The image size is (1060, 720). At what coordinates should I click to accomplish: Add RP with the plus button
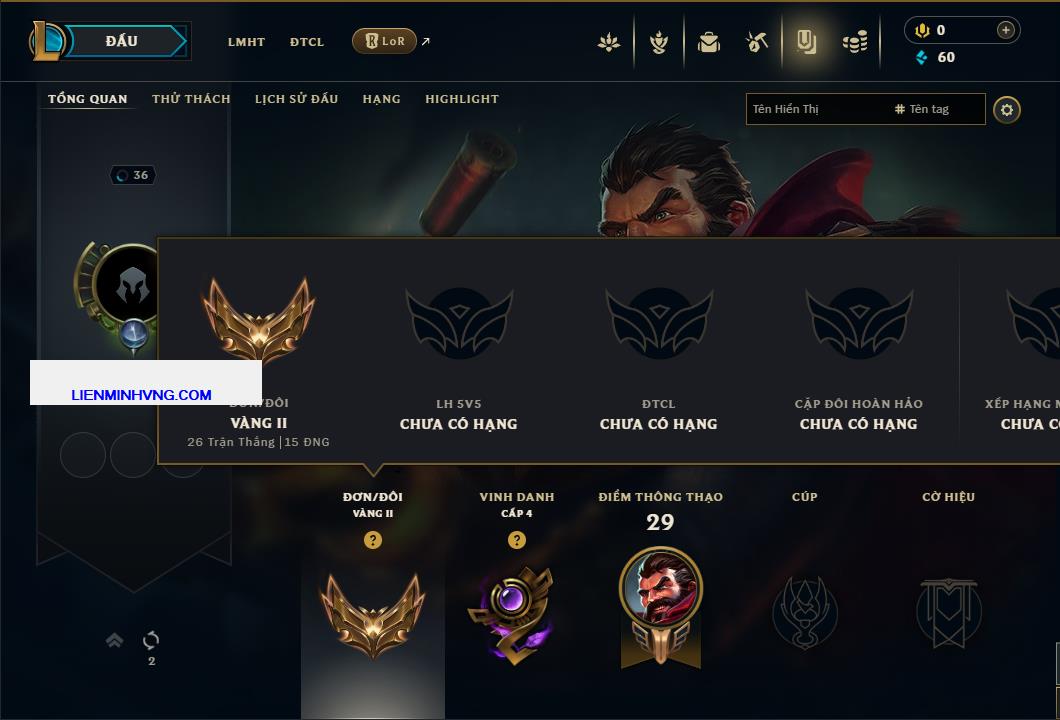pyautogui.click(x=1005, y=30)
